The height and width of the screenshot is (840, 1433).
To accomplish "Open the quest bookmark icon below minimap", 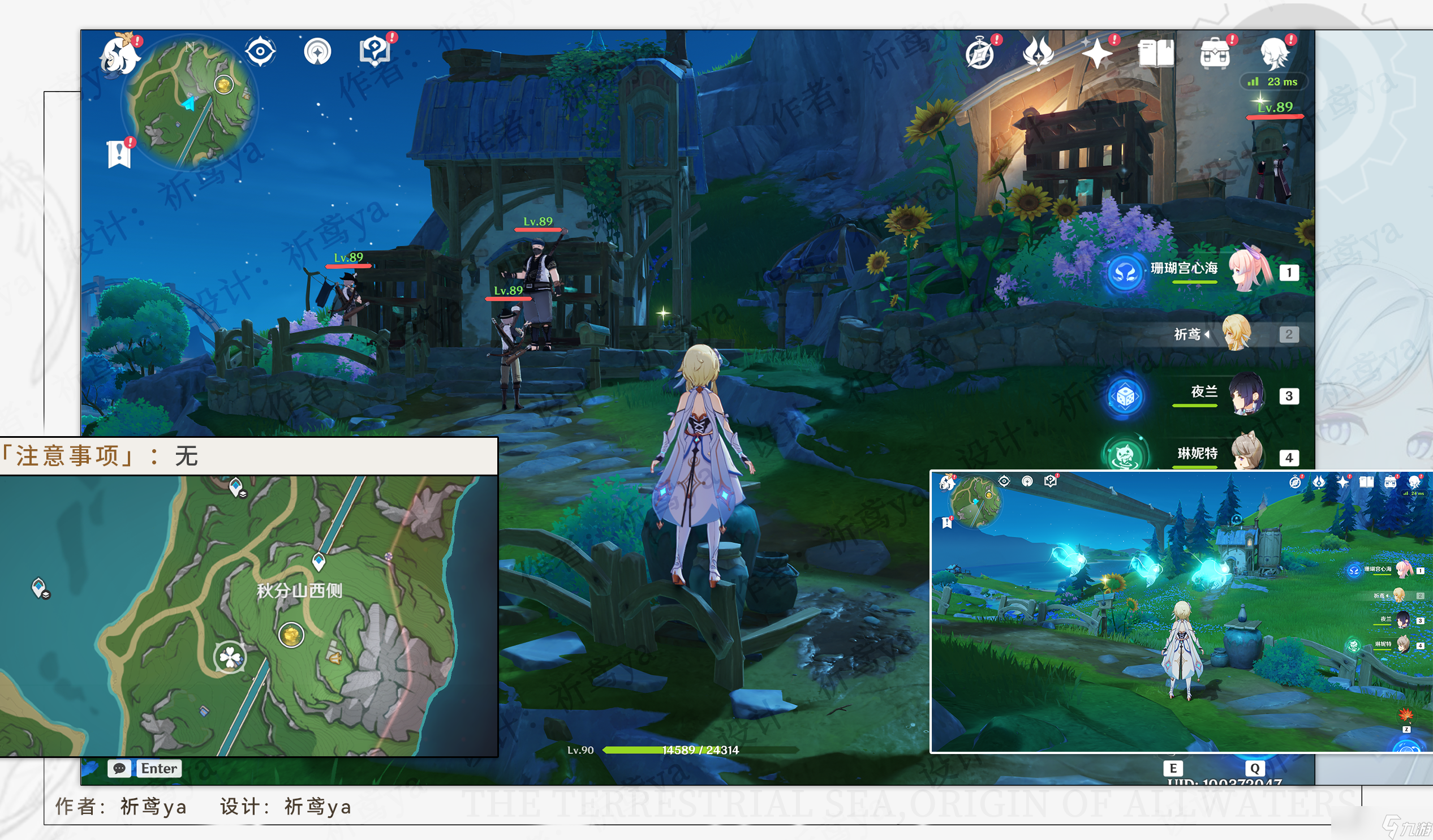I will coord(119,153).
